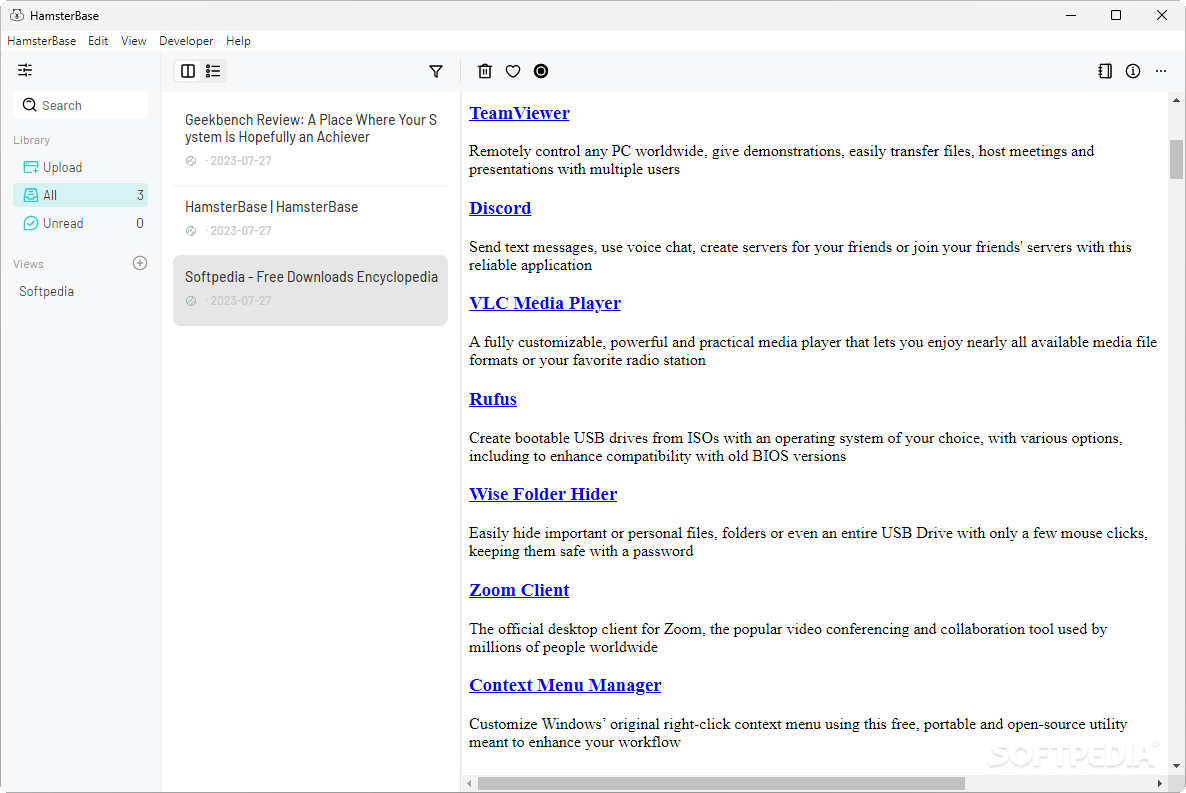Screen dimensions: 1186x793
Task: Open the notes panel icon
Action: click(x=1105, y=71)
